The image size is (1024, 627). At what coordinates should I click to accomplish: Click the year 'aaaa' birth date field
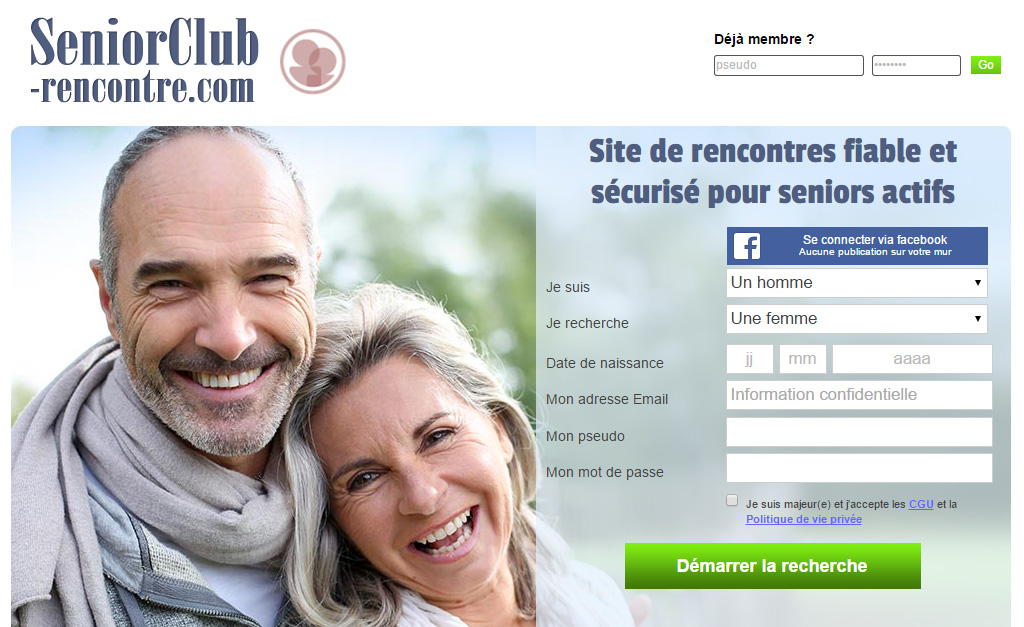912,359
